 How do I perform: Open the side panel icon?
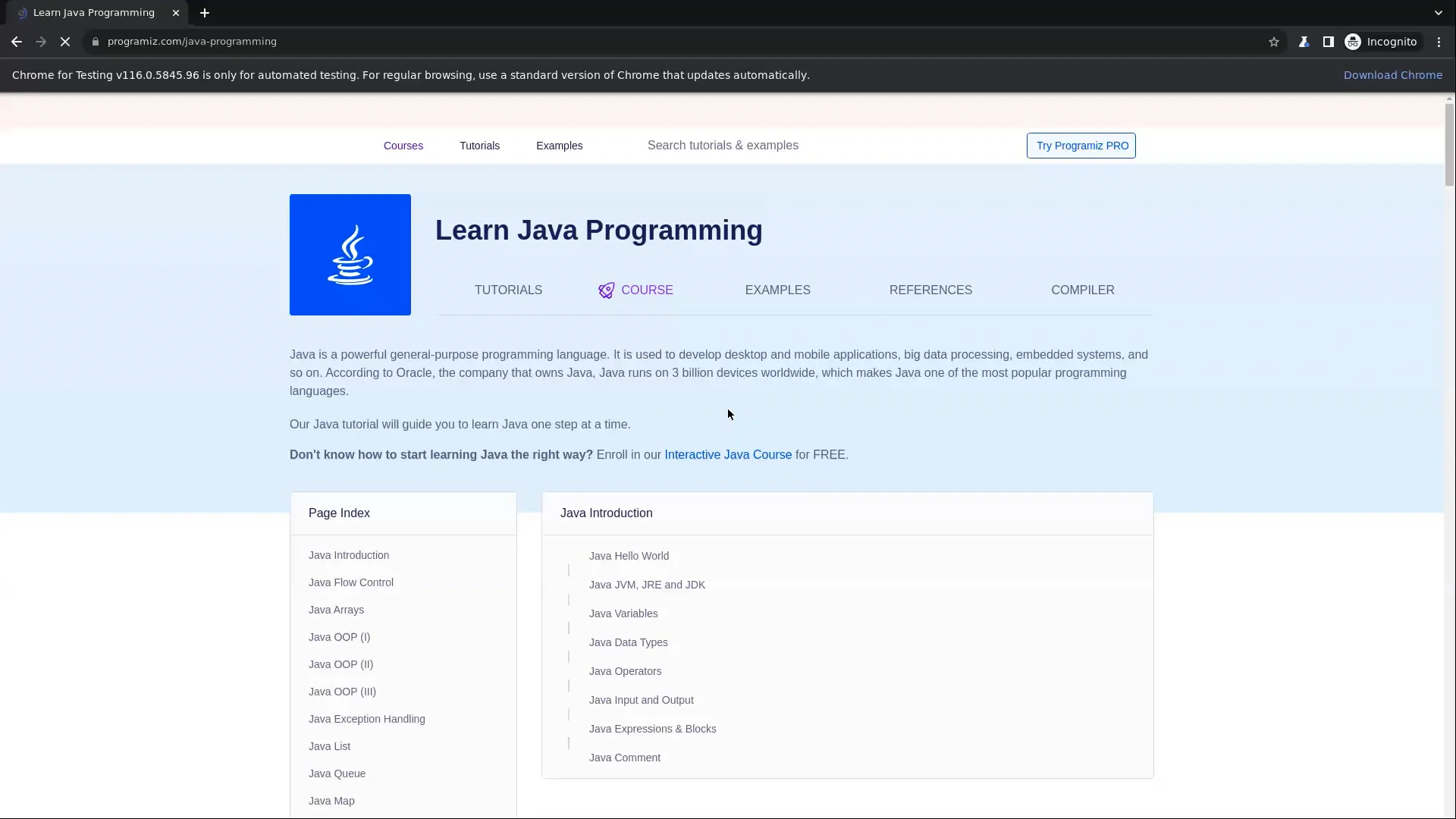click(1329, 42)
